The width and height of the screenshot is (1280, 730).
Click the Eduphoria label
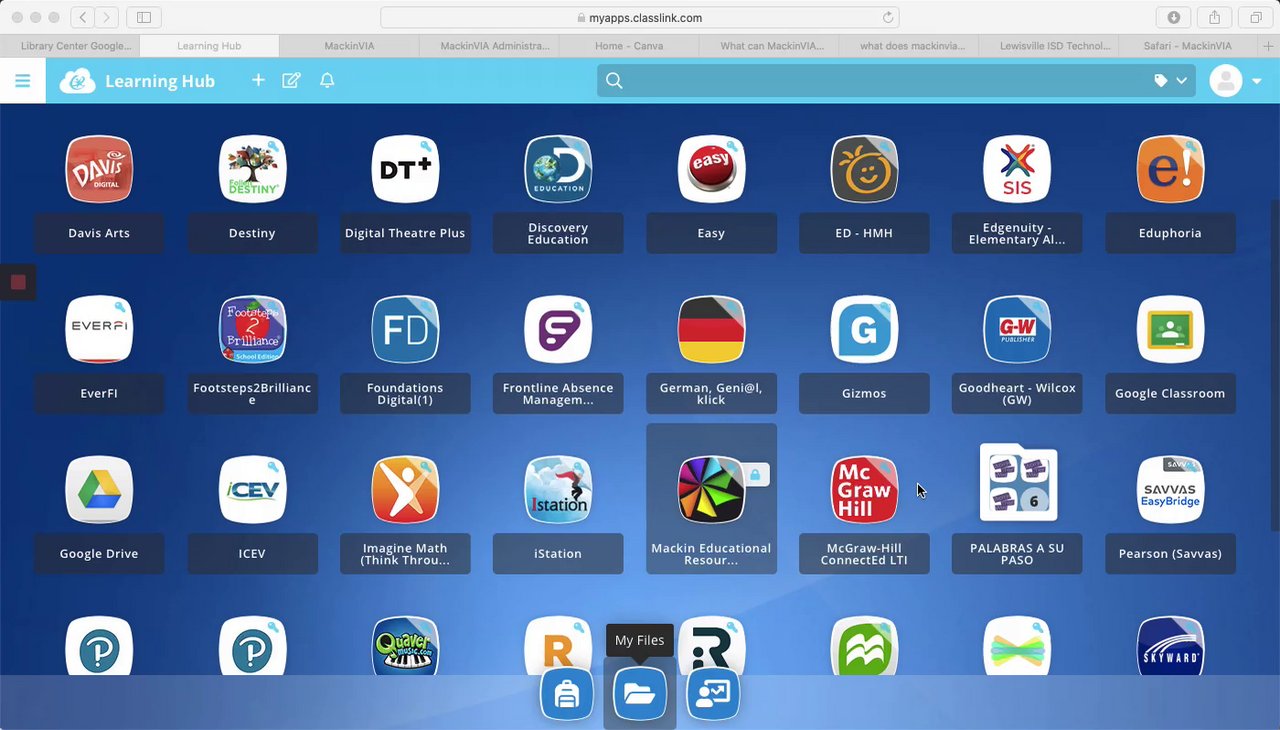click(x=1170, y=233)
